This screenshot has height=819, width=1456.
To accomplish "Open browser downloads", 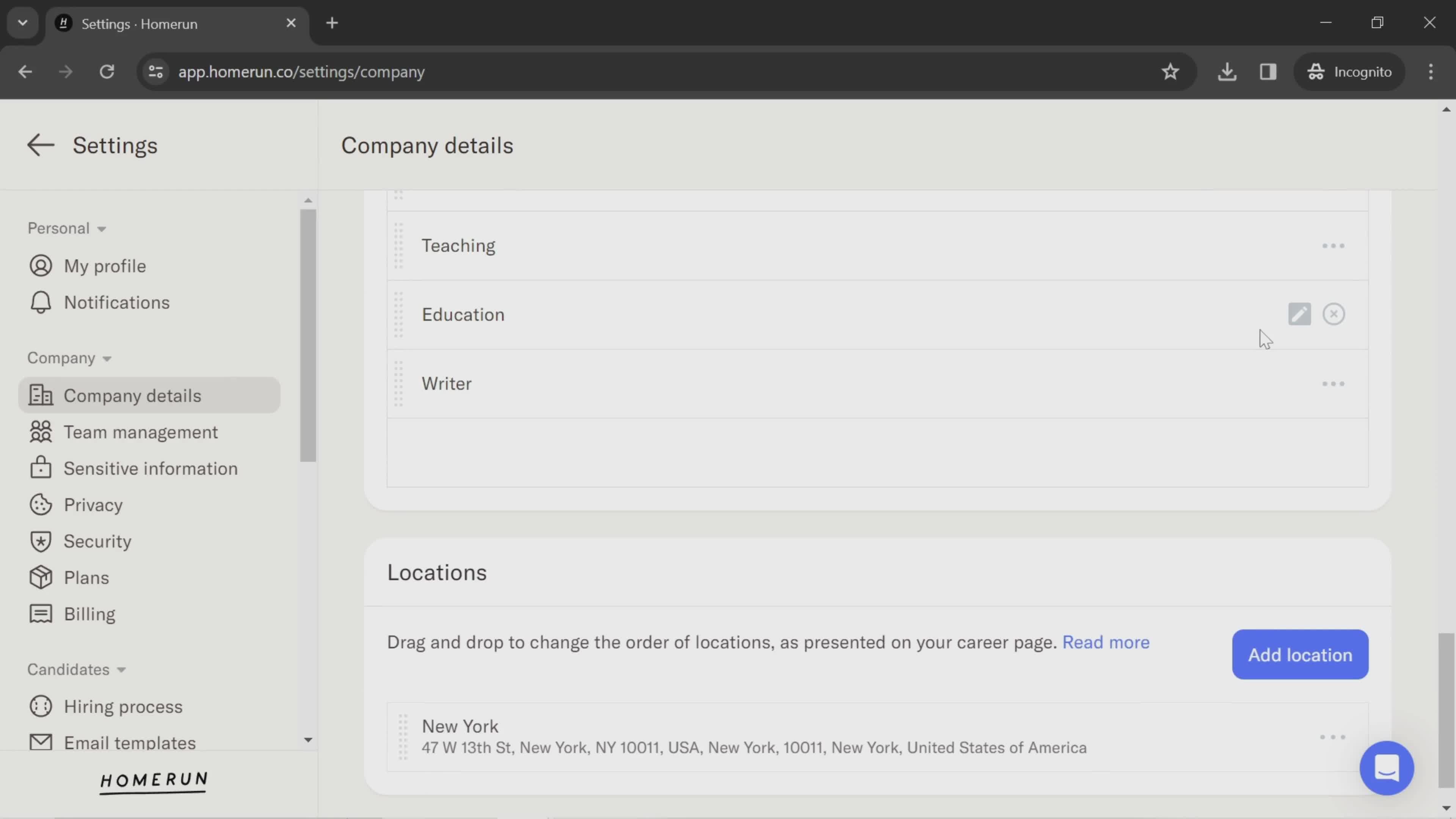I will pos(1227,72).
